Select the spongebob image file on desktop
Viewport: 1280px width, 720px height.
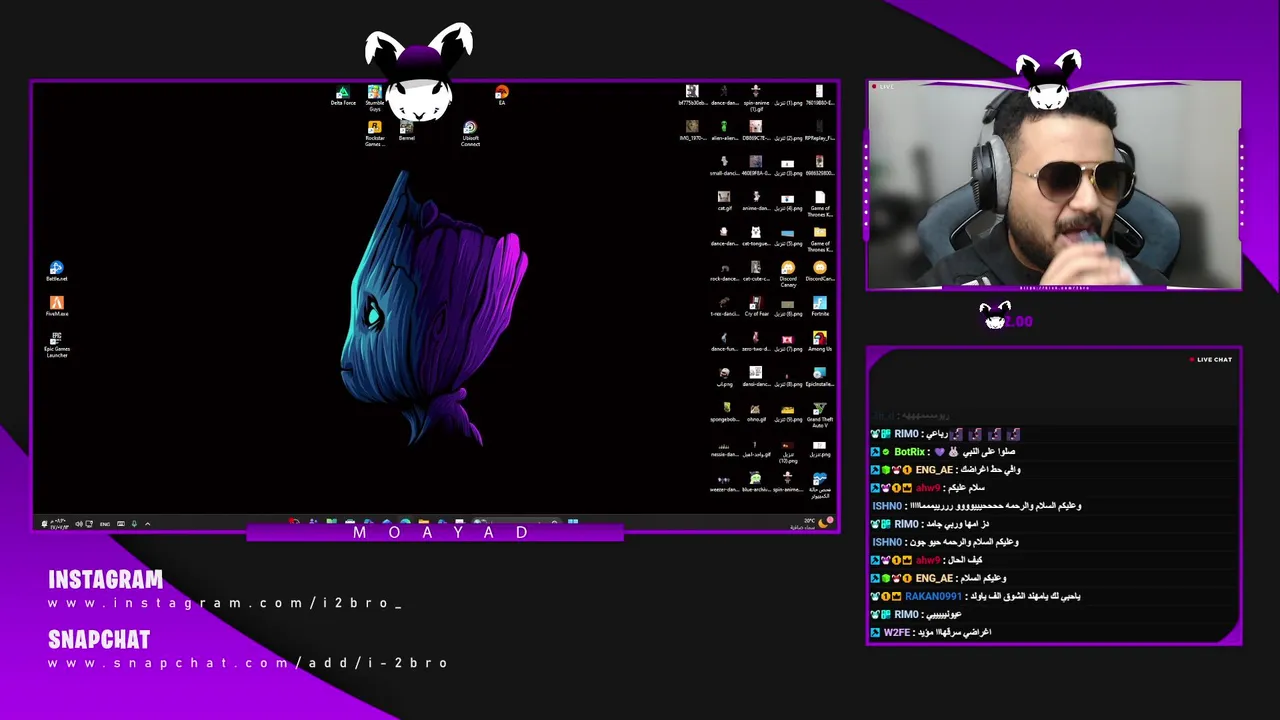tap(724, 412)
